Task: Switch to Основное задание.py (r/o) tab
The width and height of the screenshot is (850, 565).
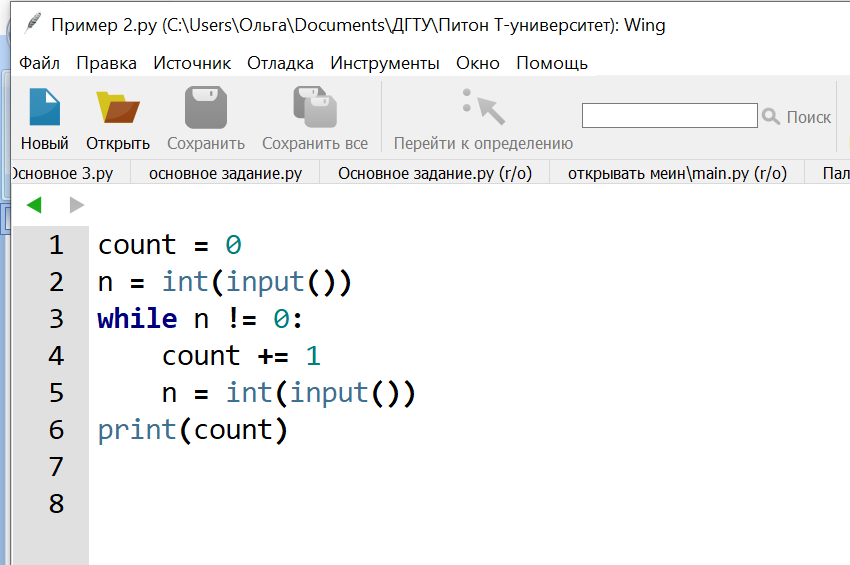Action: 435,174
